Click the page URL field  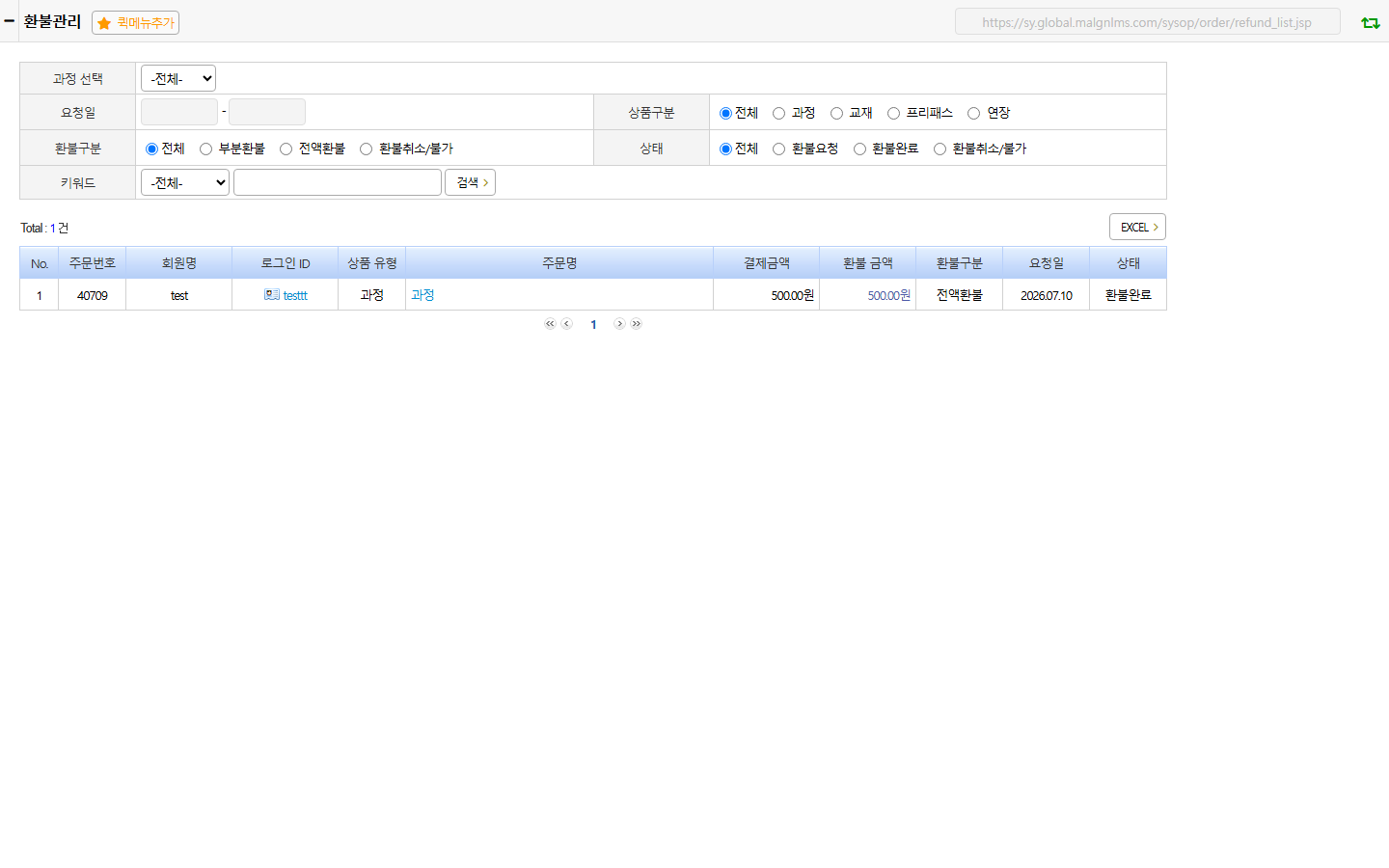1147,21
